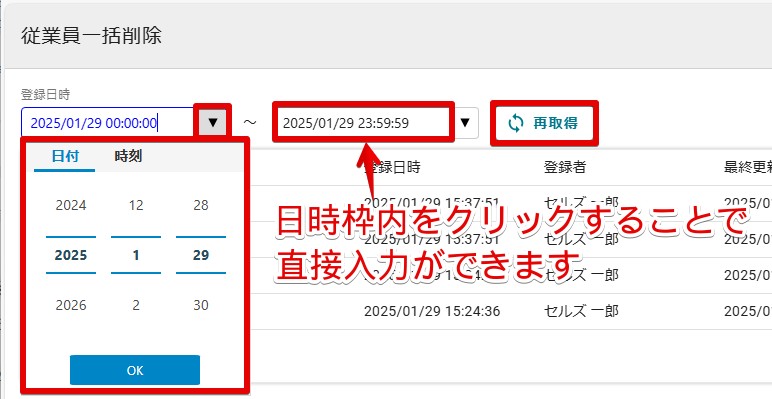Select month 12 in the picker

(136, 205)
